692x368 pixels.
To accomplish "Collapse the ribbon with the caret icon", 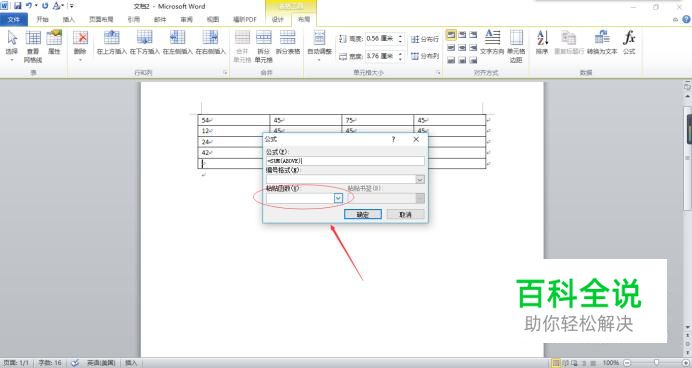I will 675,19.
